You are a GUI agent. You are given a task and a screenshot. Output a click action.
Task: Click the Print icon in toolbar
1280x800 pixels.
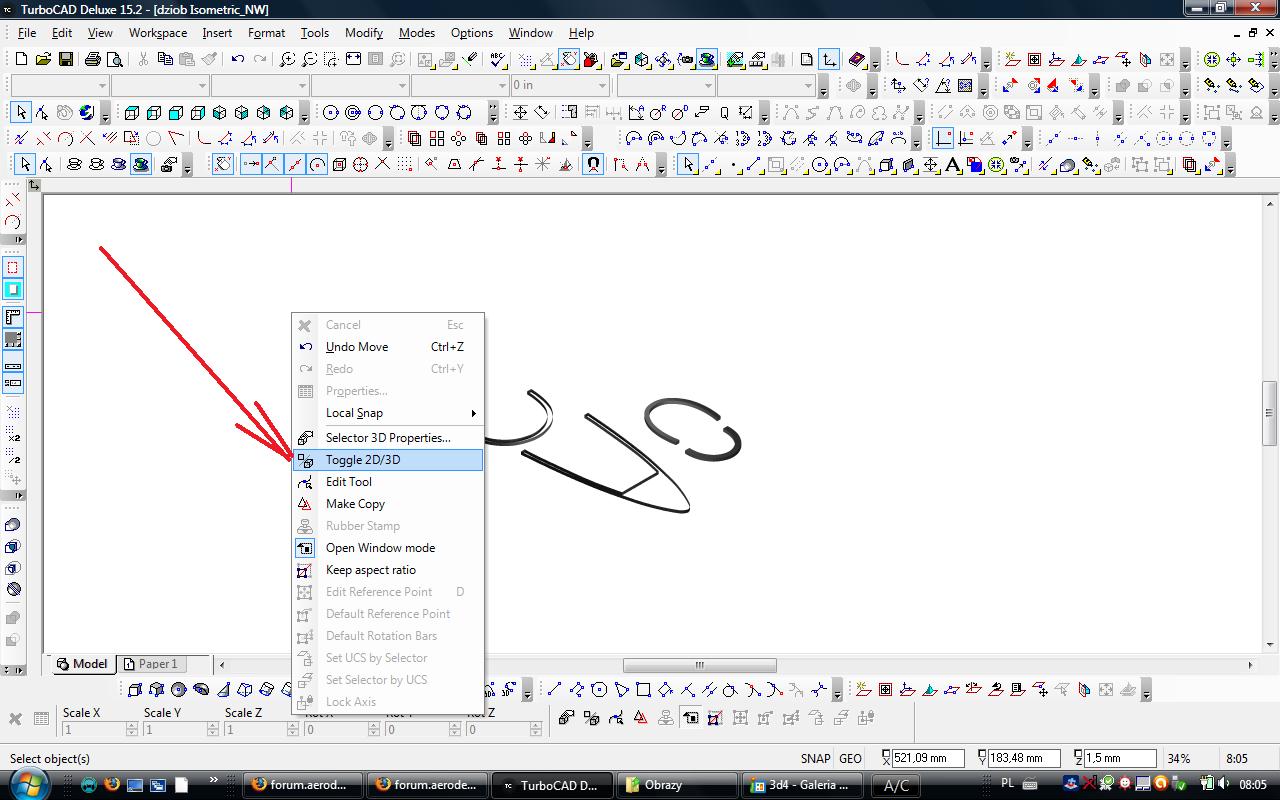[93, 60]
